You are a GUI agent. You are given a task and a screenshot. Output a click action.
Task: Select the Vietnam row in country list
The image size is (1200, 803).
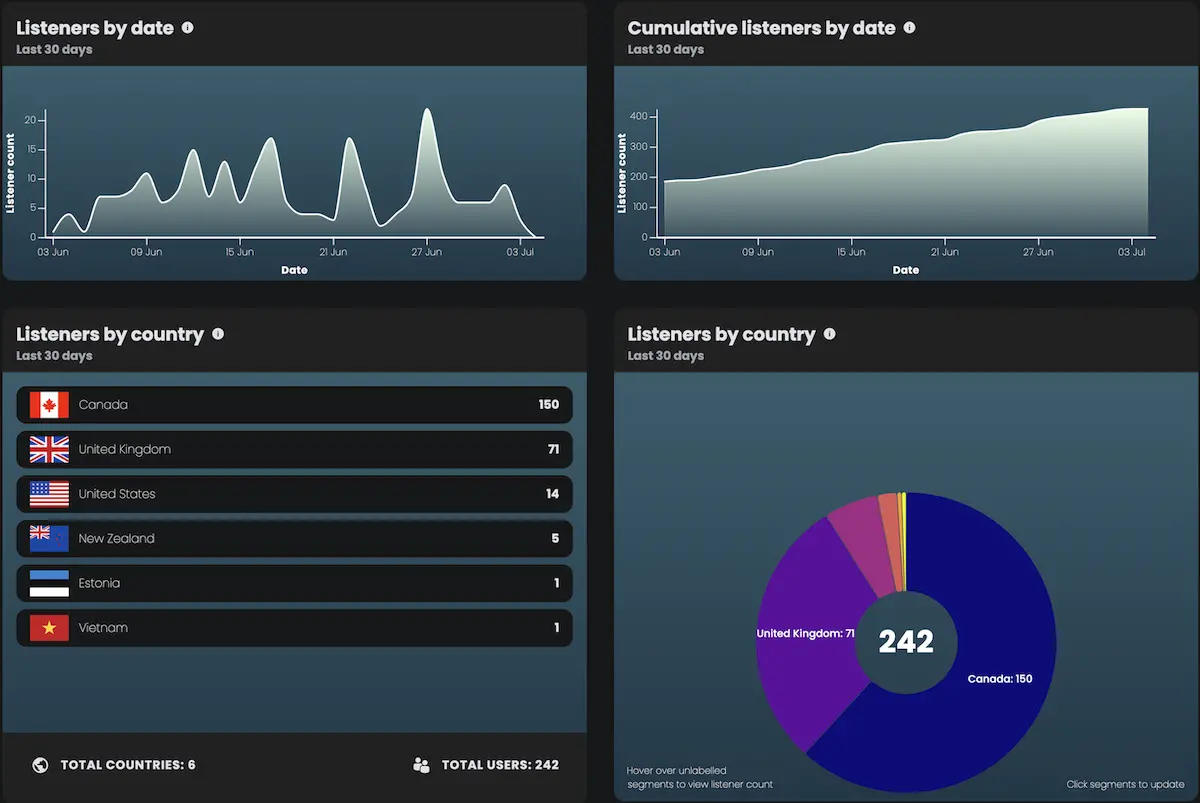point(295,628)
